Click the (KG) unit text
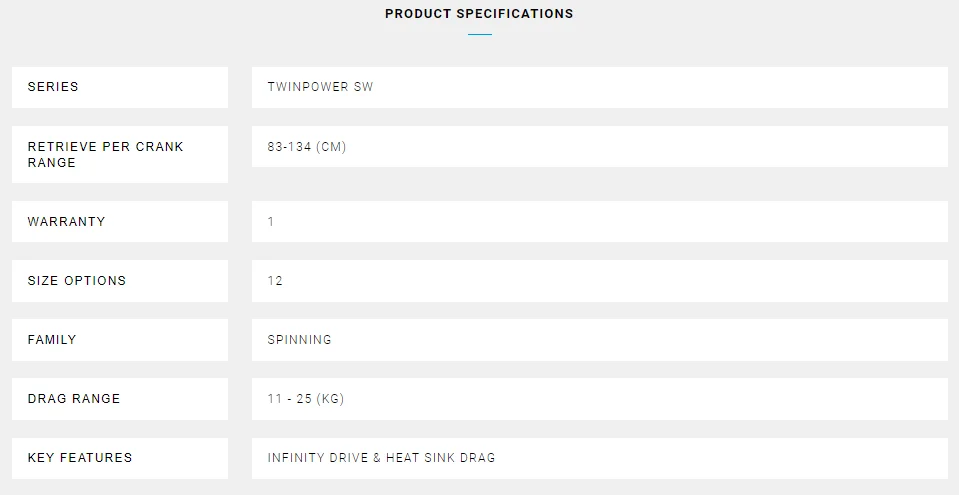The image size is (959, 495). click(332, 398)
